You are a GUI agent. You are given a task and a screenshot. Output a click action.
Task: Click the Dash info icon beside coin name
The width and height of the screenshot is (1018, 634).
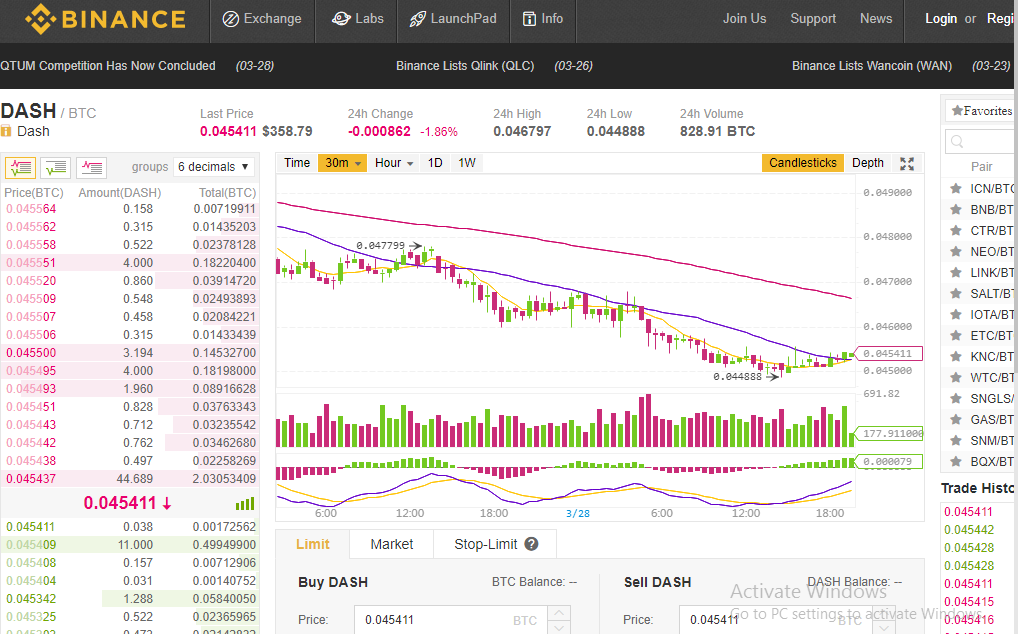click(x=6, y=131)
